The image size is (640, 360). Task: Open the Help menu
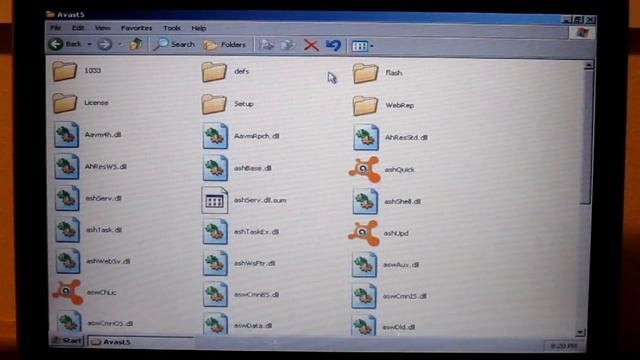point(199,28)
